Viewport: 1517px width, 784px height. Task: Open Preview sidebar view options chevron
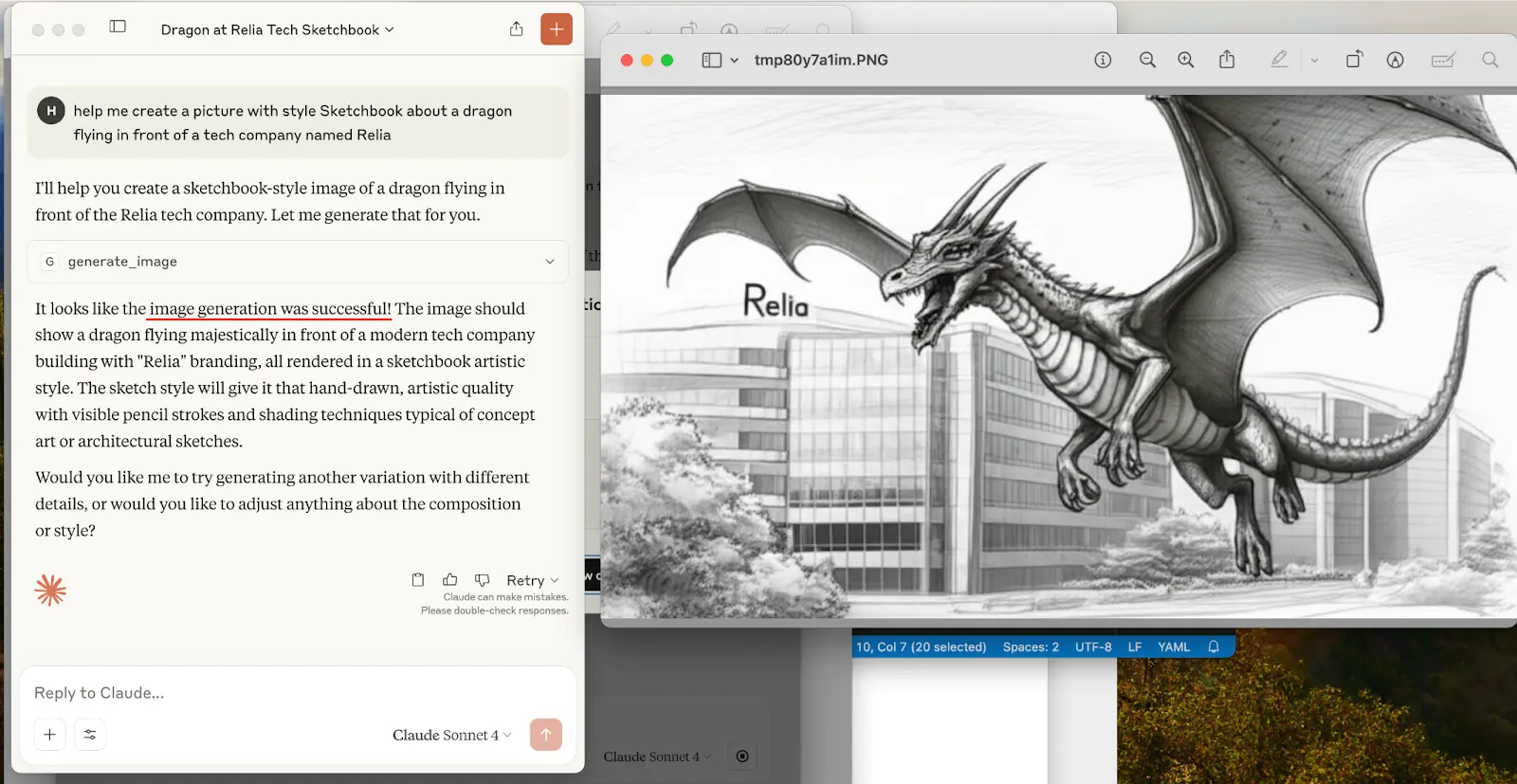[x=734, y=60]
